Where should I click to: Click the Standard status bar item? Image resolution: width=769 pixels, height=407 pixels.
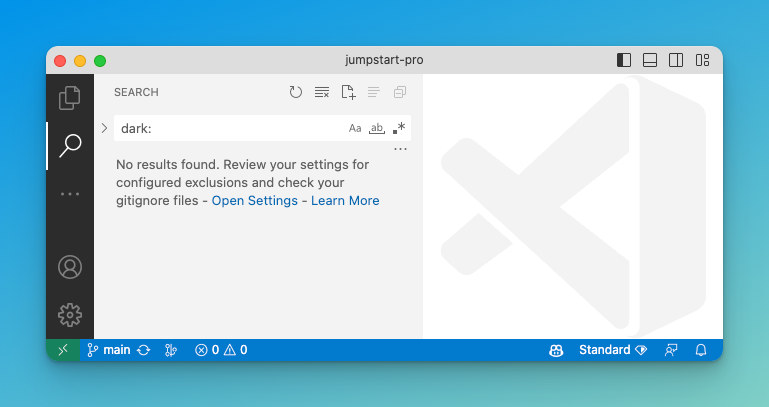(x=613, y=350)
